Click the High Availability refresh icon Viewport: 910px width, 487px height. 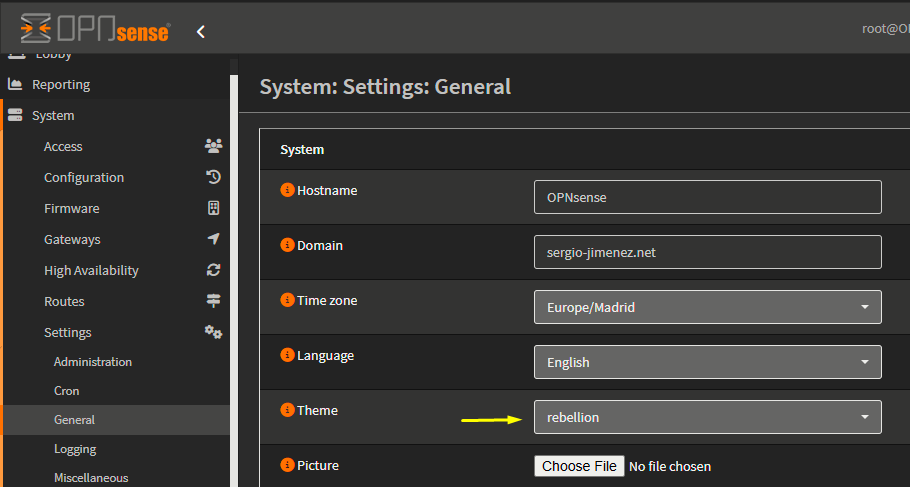[x=214, y=270]
